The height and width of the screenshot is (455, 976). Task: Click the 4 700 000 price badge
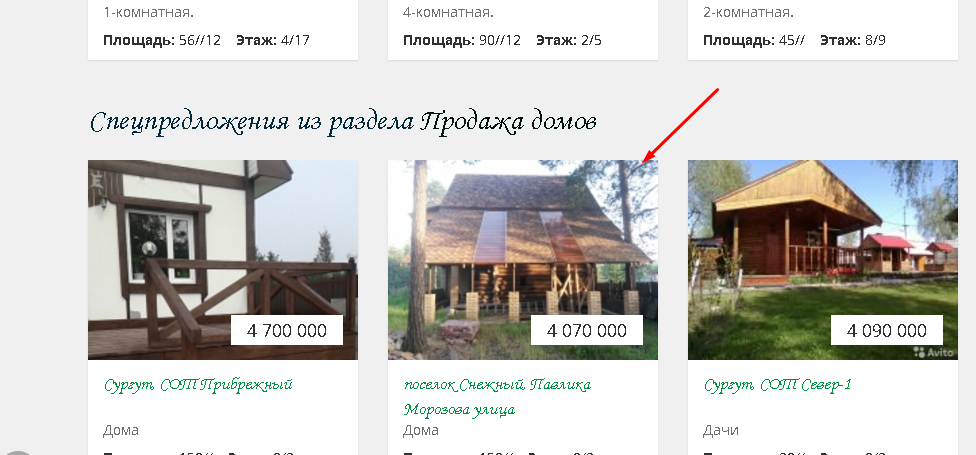click(x=287, y=330)
